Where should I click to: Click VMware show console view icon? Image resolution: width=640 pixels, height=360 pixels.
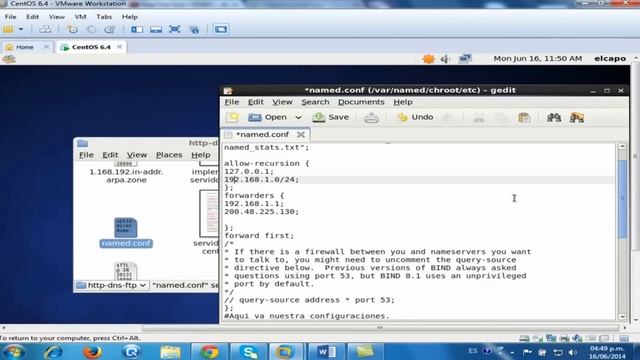tap(221, 29)
